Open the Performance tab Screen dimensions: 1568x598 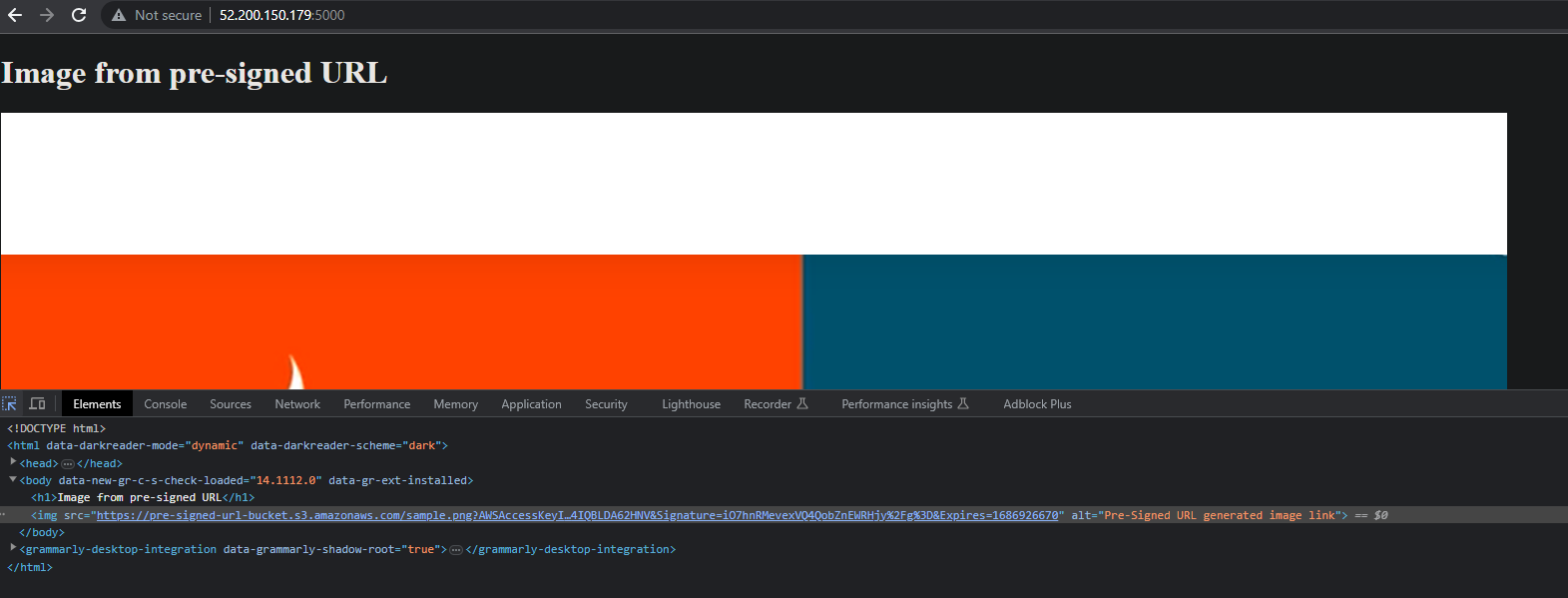click(377, 404)
